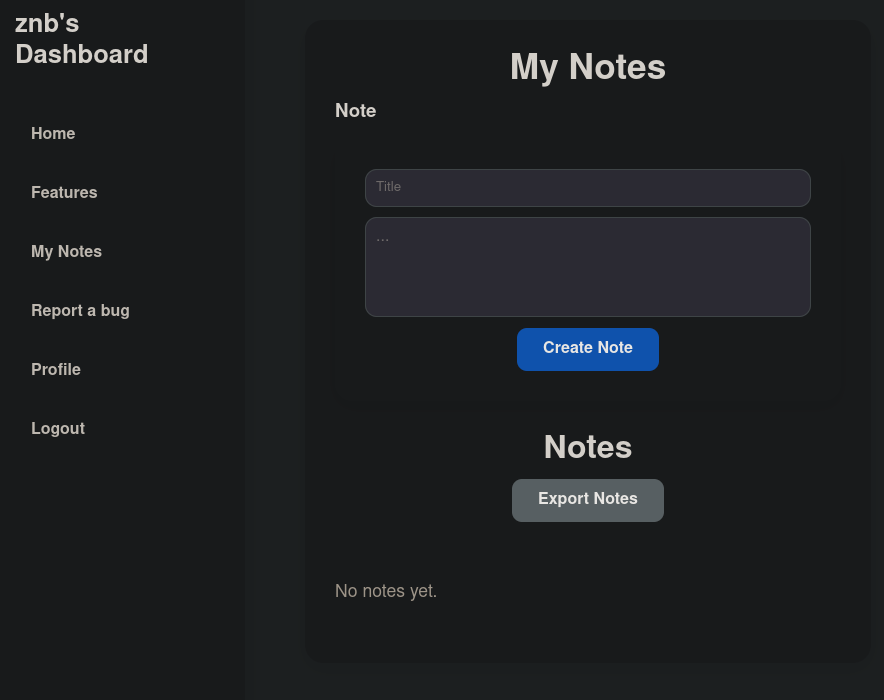Click the "Notes" section heading
Image resolution: width=884 pixels, height=700 pixels.
(x=587, y=447)
